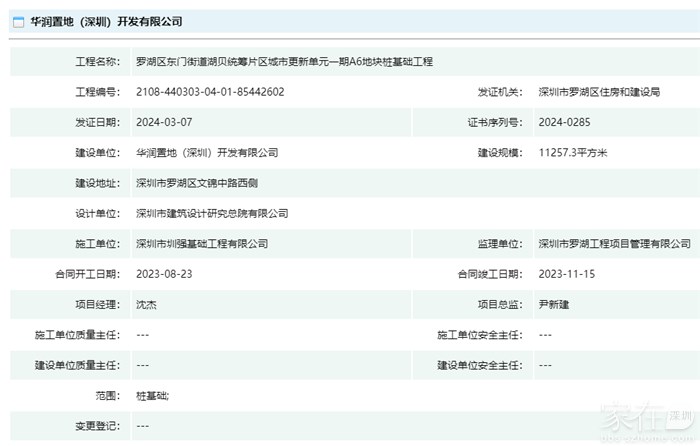Click the 工程名称 field label
The image size is (700, 446).
[x=98, y=62]
